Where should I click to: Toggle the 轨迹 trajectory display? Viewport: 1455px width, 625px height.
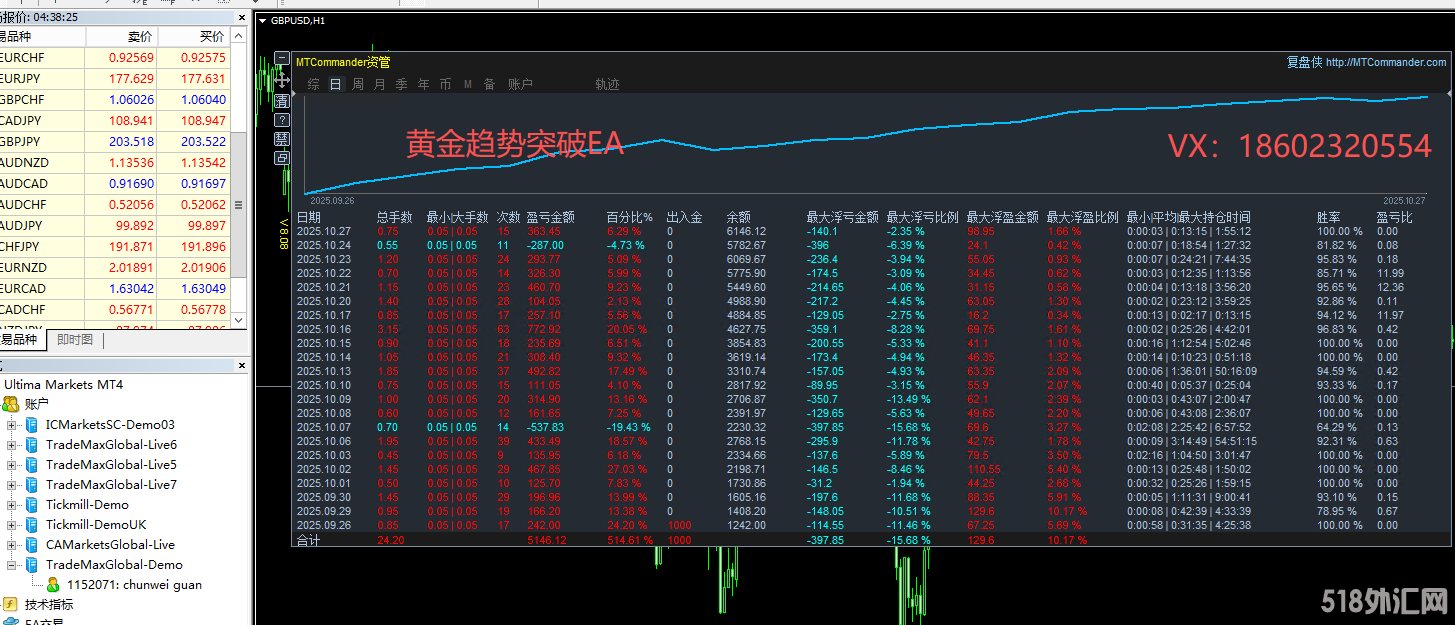click(x=607, y=84)
